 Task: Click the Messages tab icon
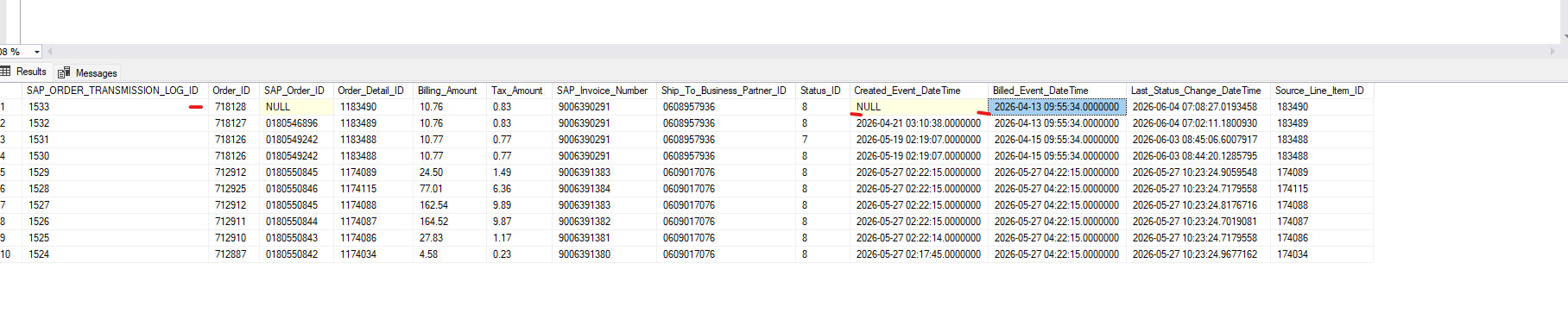(x=64, y=73)
